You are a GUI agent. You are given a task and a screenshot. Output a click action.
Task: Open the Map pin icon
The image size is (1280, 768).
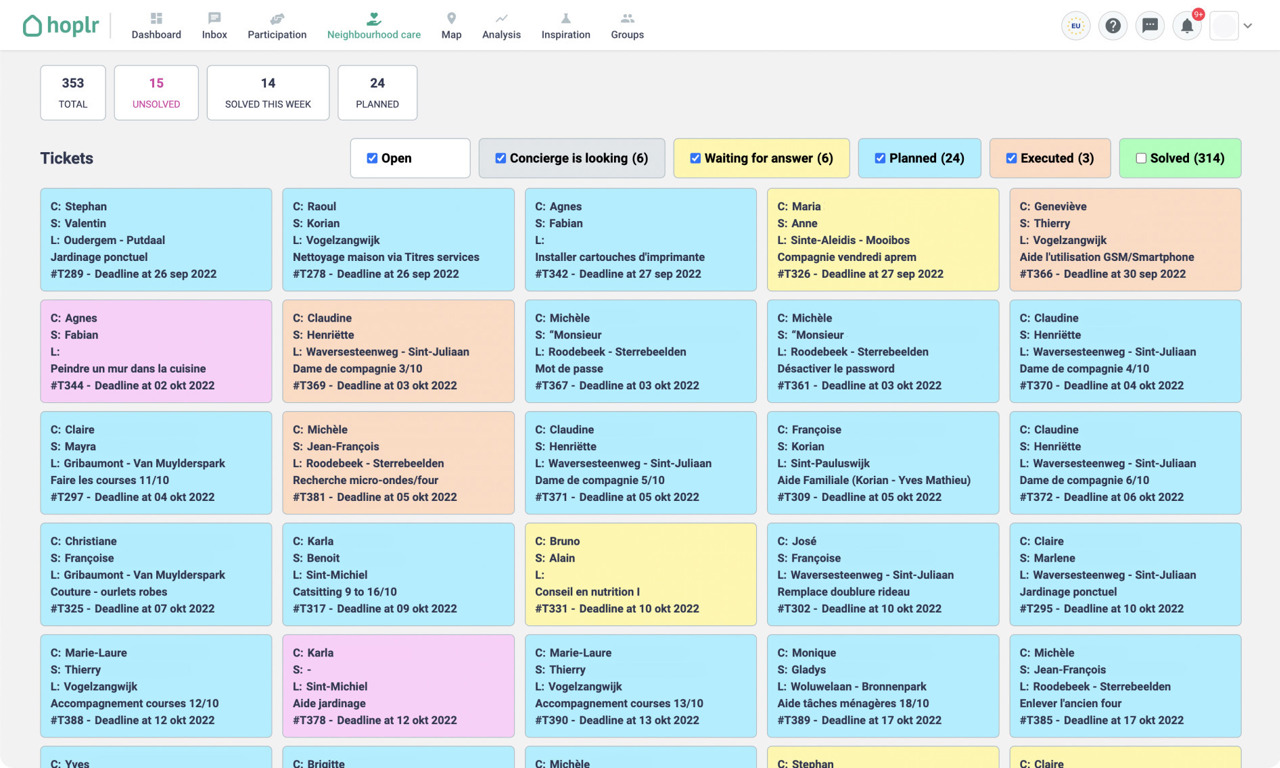[451, 18]
